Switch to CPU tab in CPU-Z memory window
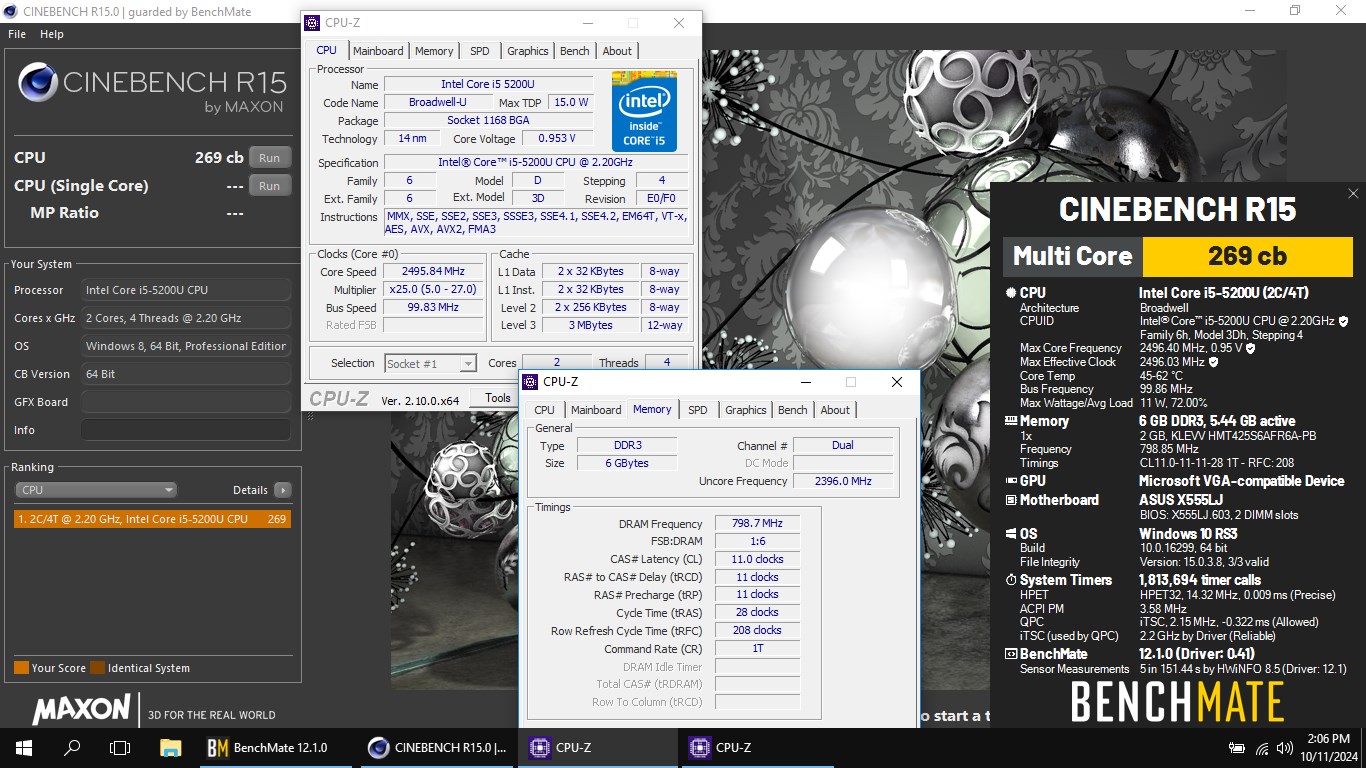The height and width of the screenshot is (768, 1366). 544,410
